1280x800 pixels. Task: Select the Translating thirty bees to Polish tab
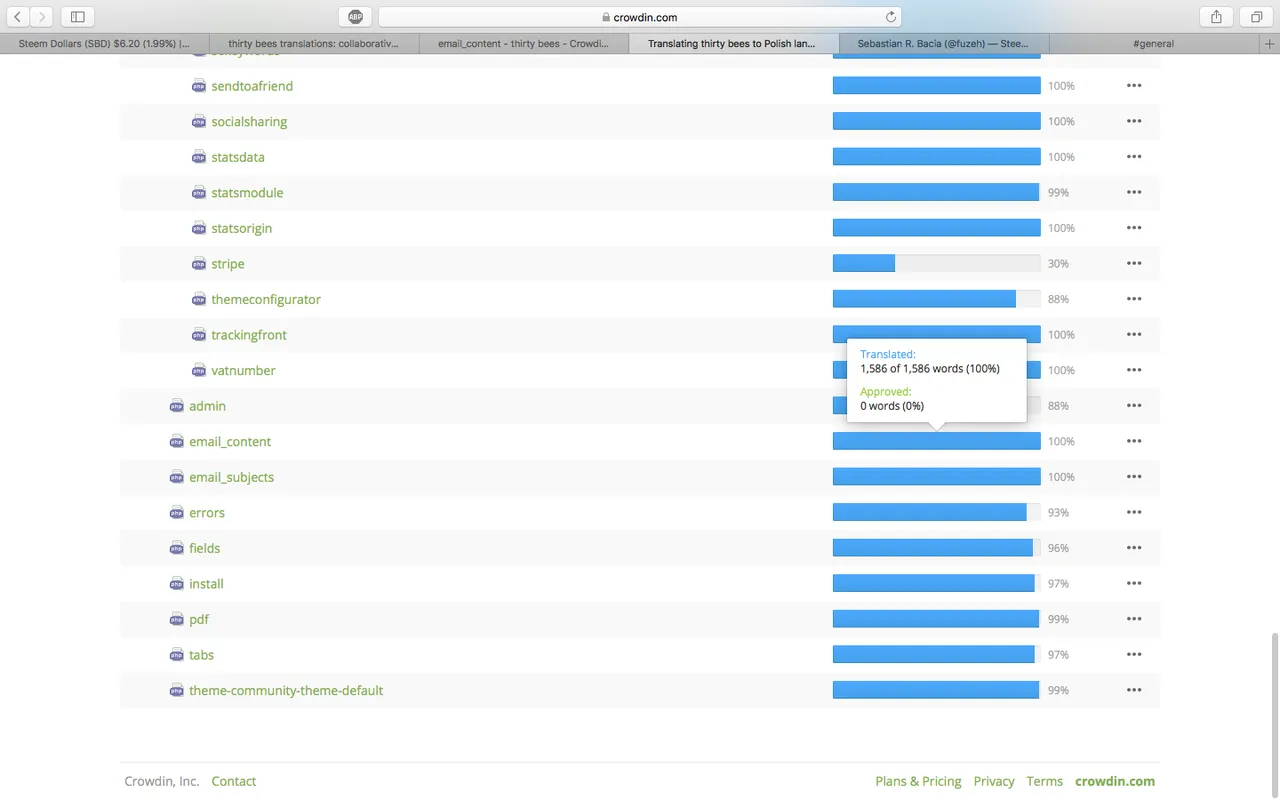pyautogui.click(x=734, y=44)
